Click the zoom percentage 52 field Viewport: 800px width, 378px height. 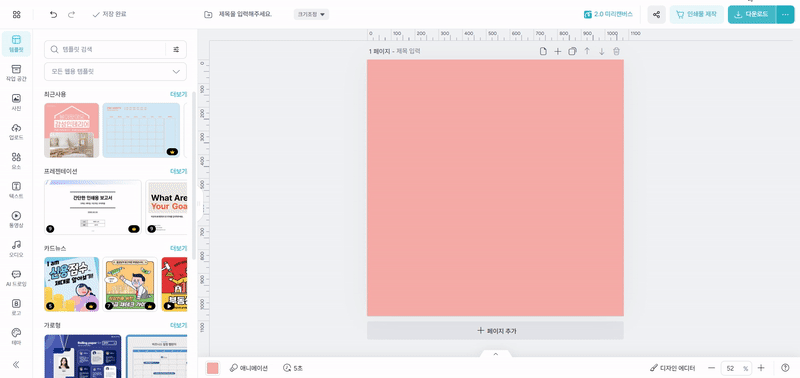coord(730,368)
